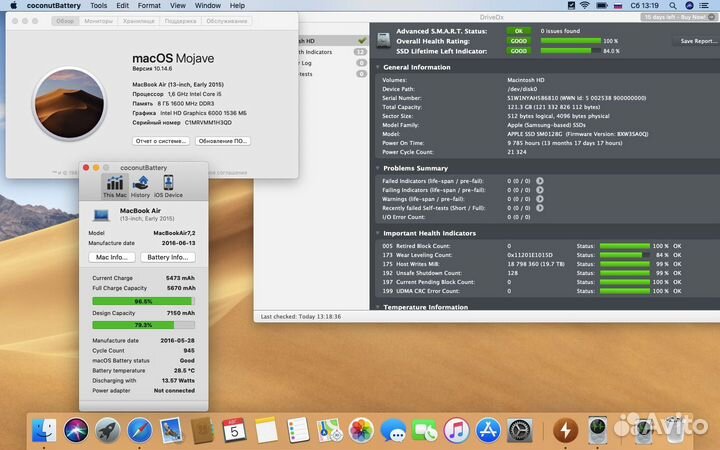This screenshot has width=720, height=450.
Task: Click arrow beside Failing Indicators row
Action: point(540,190)
